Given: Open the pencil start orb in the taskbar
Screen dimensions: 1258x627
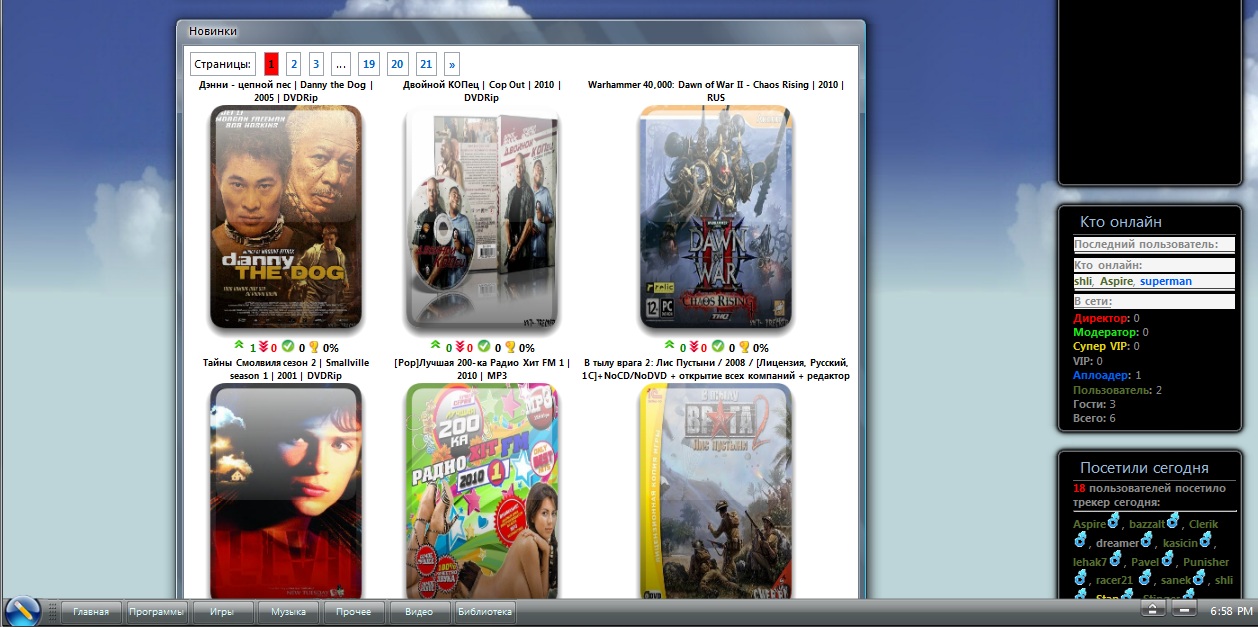Looking at the screenshot, I should click(21, 610).
